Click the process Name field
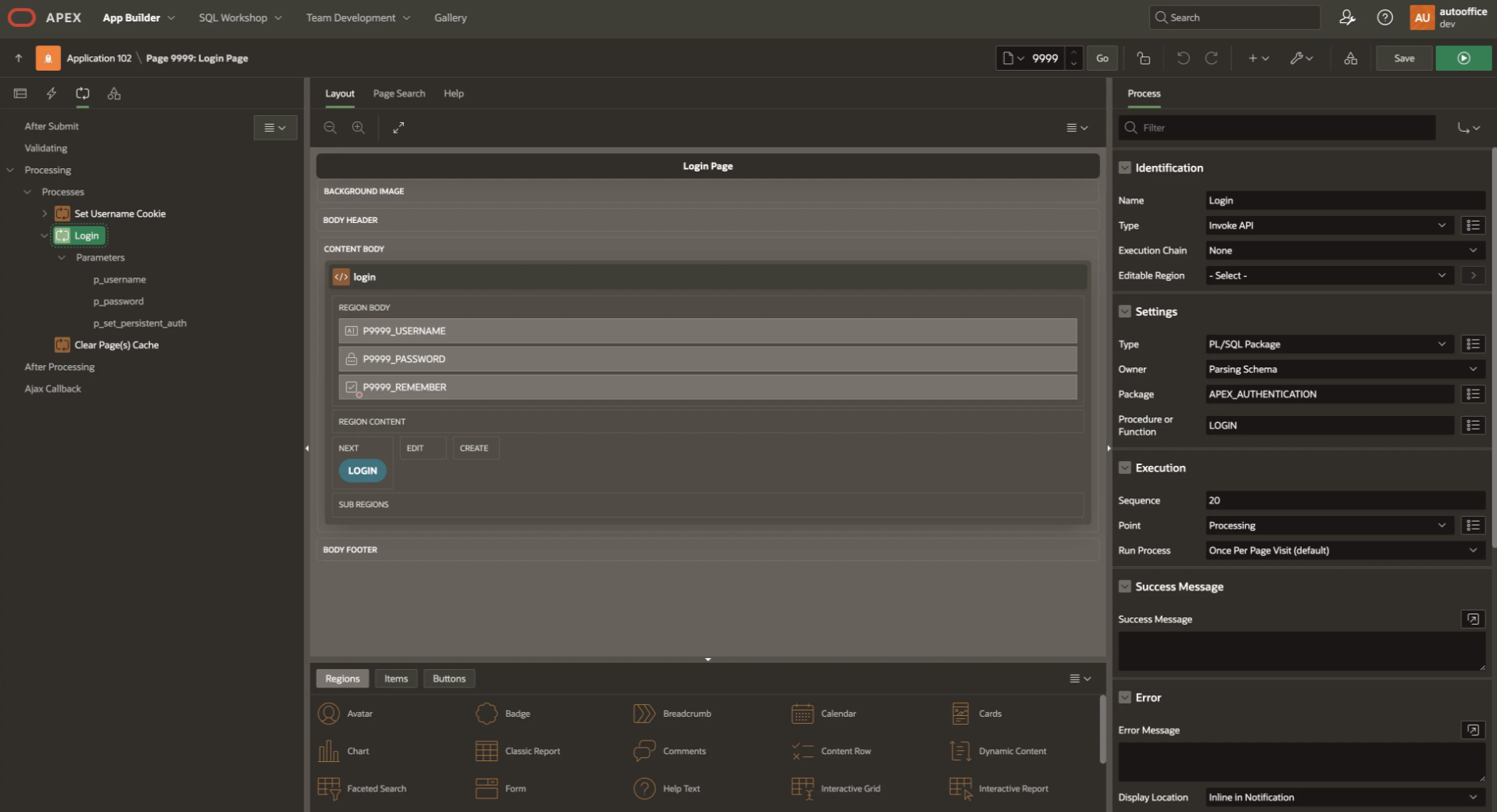Viewport: 1497px width, 812px height. tap(1345, 200)
